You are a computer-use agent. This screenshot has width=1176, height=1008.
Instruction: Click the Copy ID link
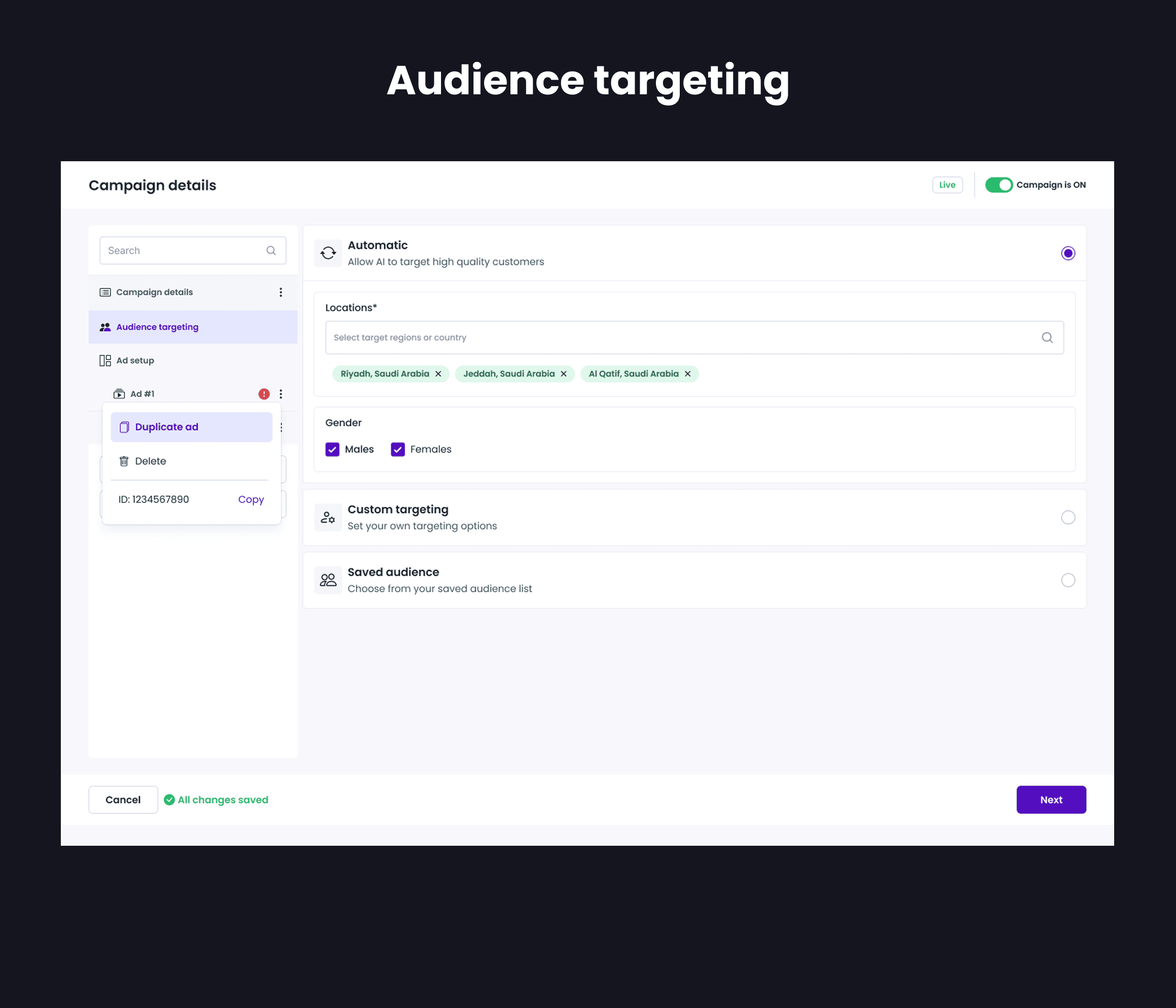(251, 499)
